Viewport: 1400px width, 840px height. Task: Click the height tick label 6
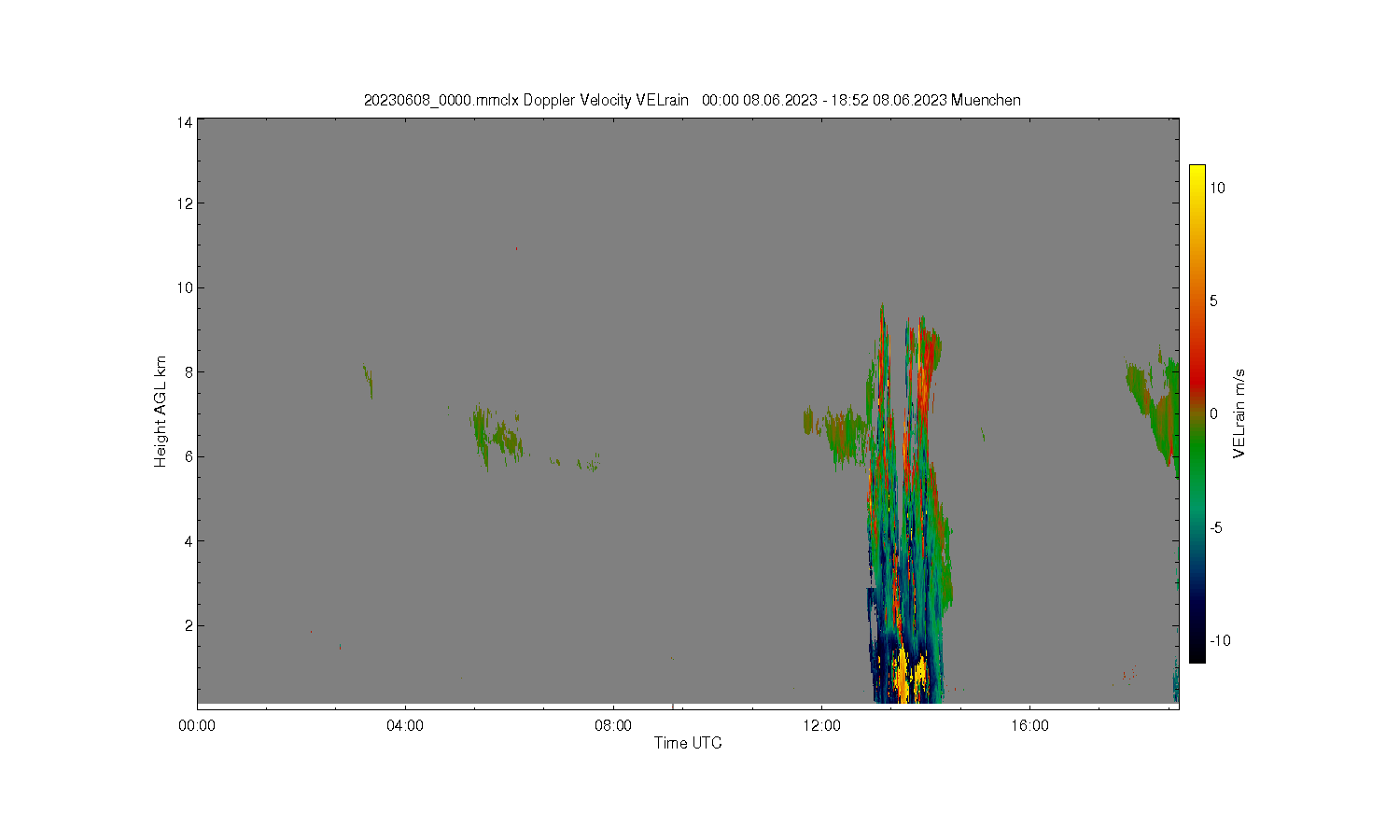[189, 456]
